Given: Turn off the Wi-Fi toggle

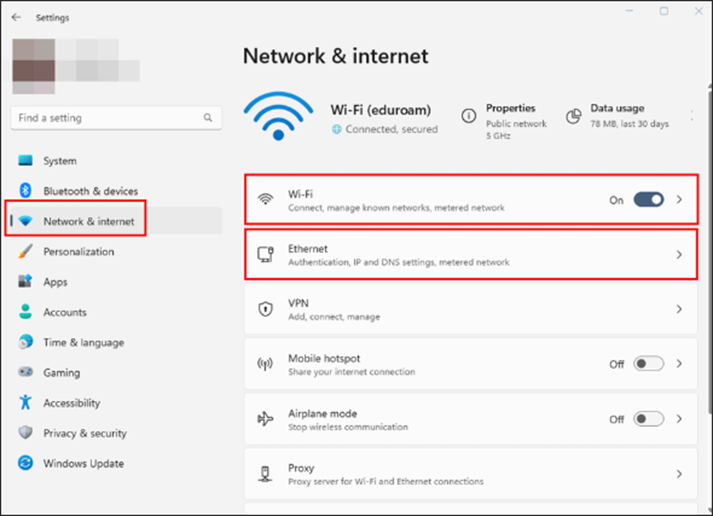Looking at the screenshot, I should pyautogui.click(x=649, y=200).
